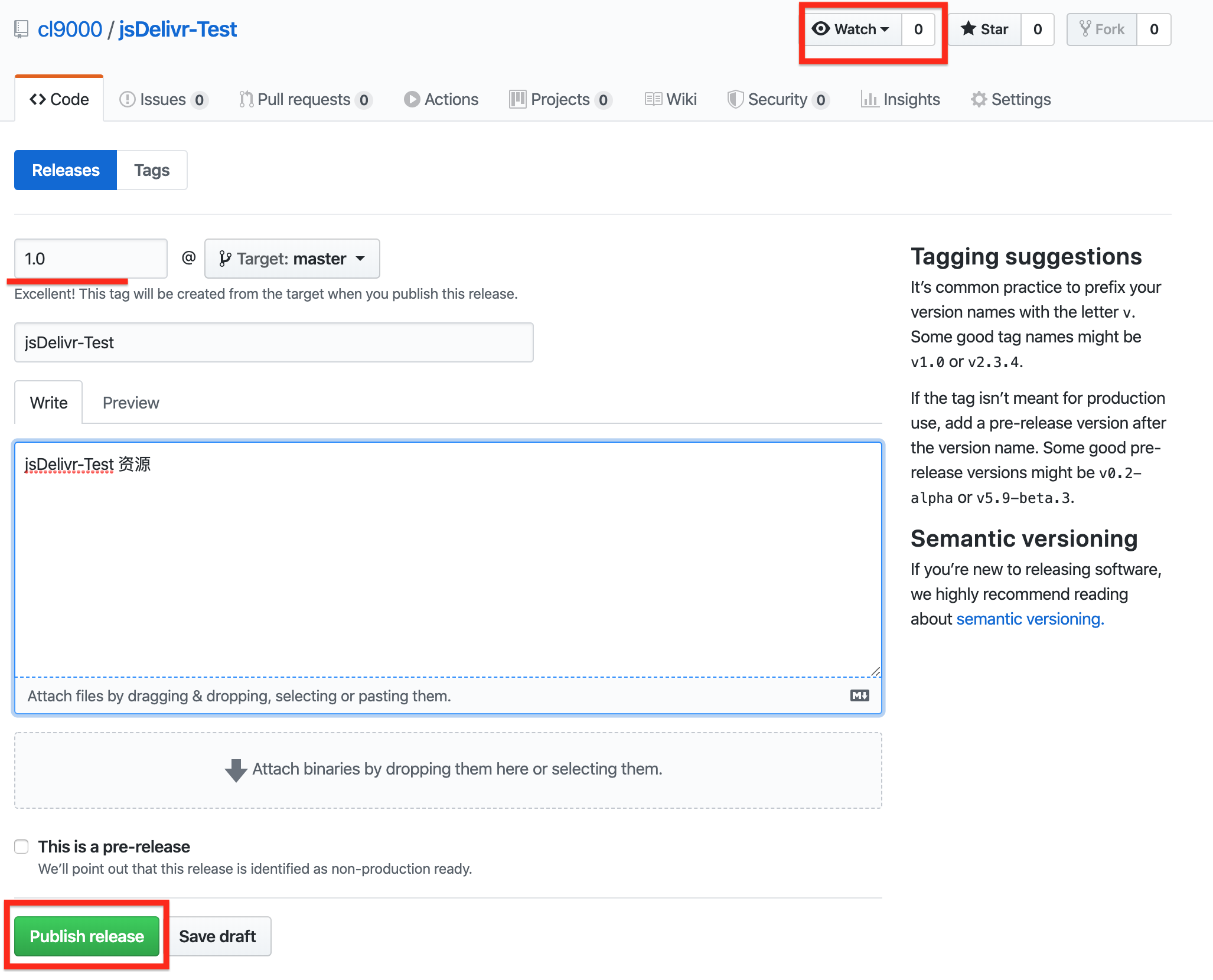Viewport: 1213px width, 980px height.
Task: Open the Code tab
Action: click(59, 99)
